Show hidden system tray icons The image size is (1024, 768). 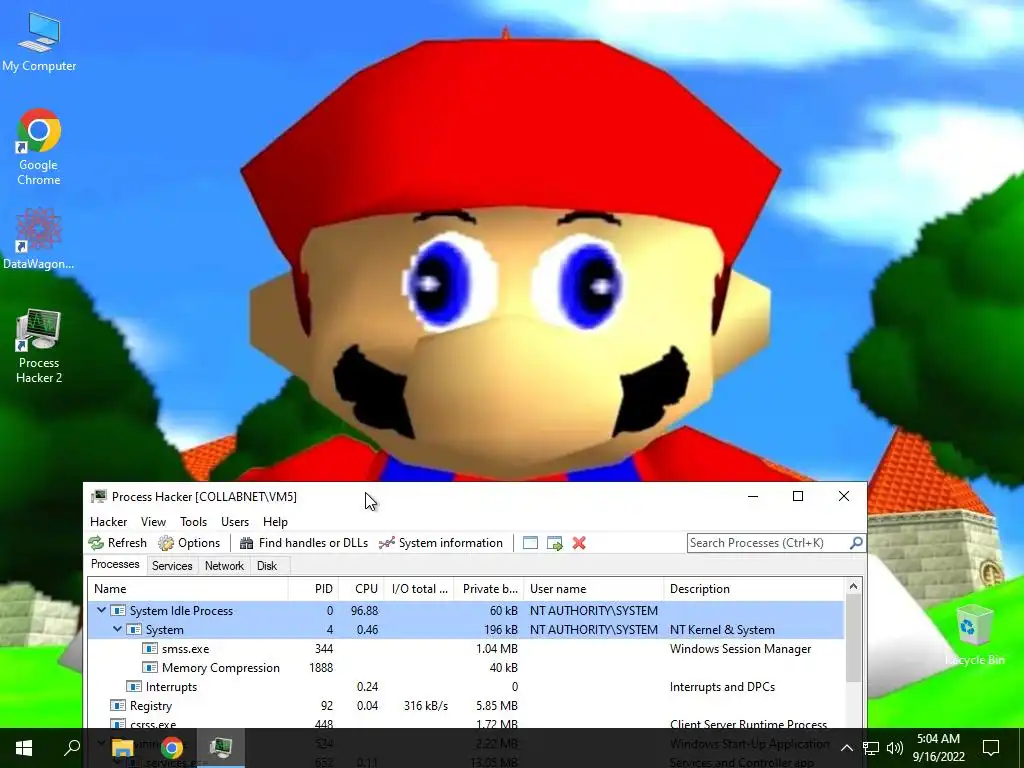pos(846,748)
